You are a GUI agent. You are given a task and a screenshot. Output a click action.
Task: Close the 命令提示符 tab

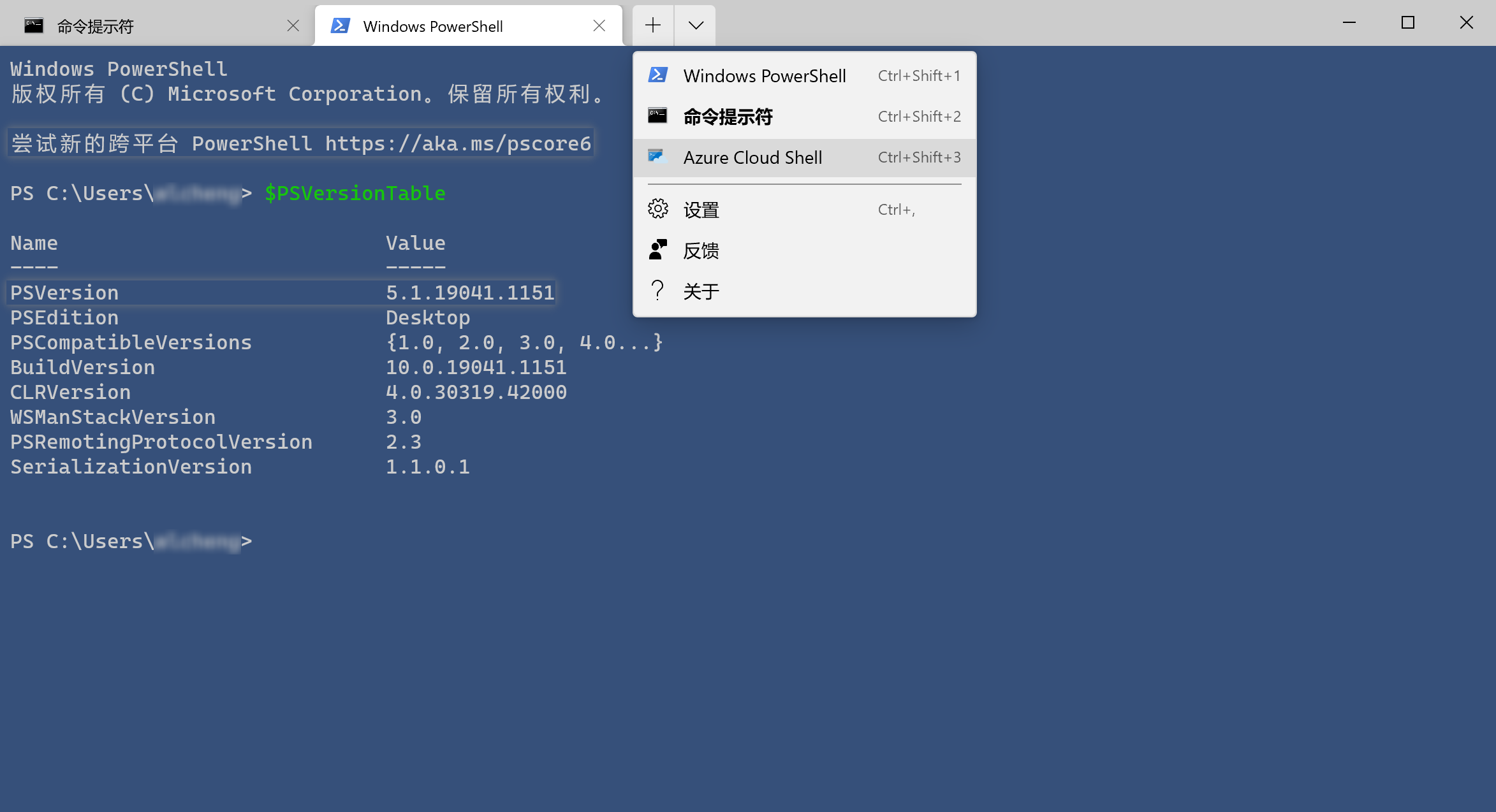pyautogui.click(x=293, y=25)
